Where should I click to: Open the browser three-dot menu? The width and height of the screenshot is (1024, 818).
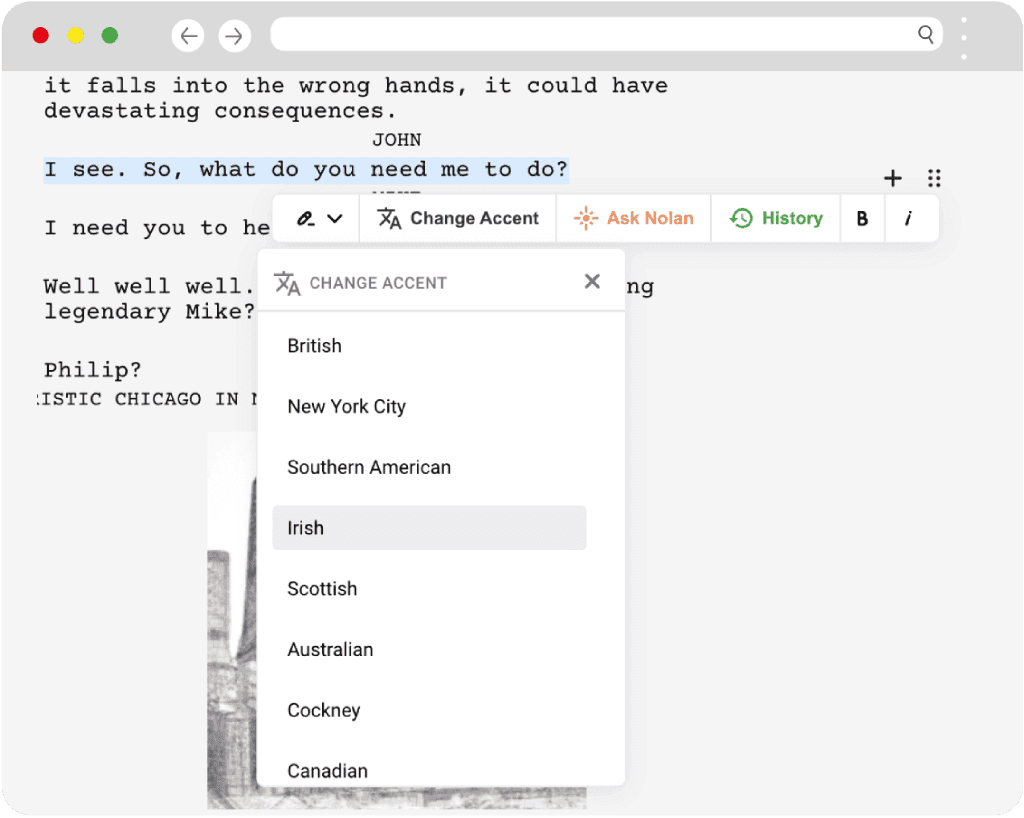tap(963, 38)
